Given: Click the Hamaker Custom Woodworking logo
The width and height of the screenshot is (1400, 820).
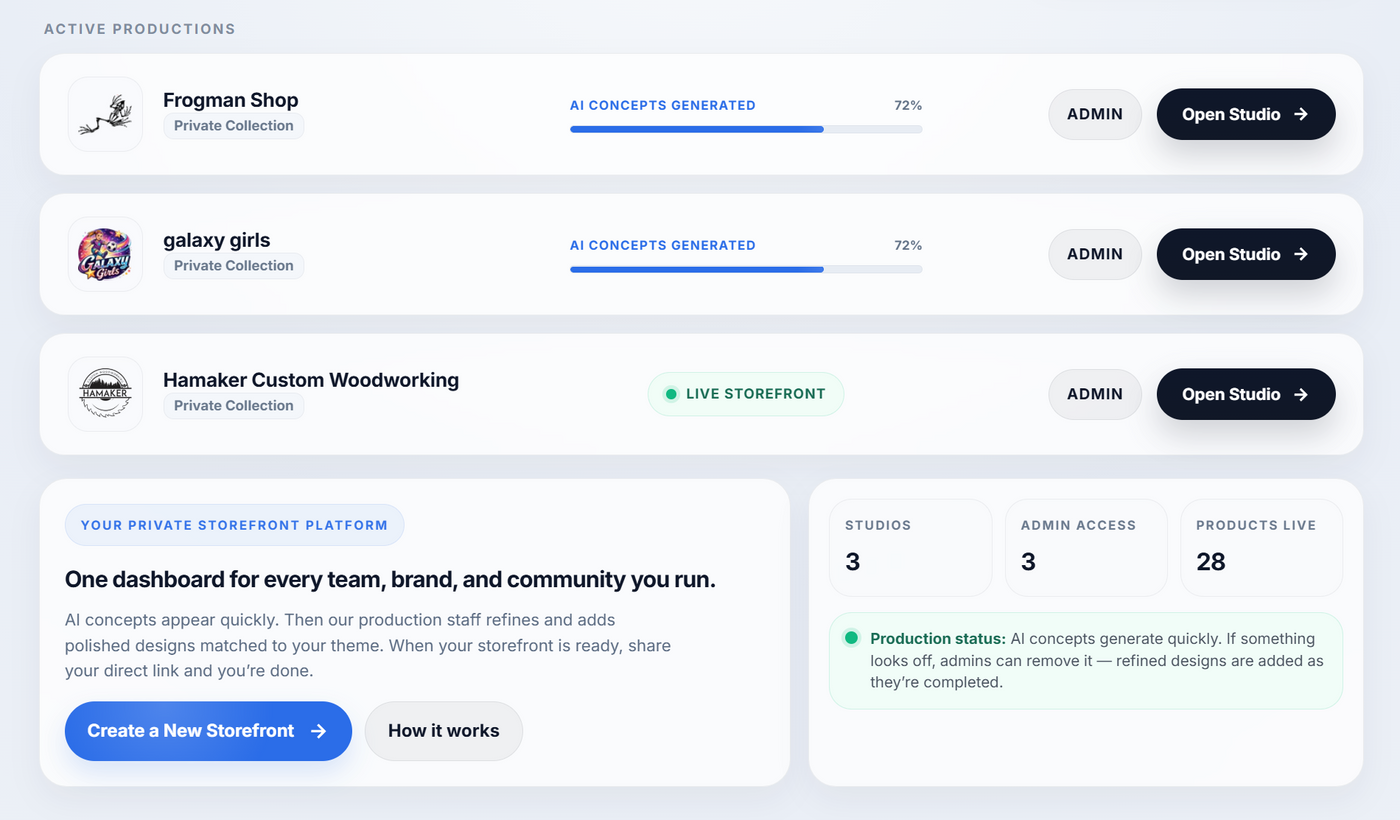Looking at the screenshot, I should [x=105, y=394].
